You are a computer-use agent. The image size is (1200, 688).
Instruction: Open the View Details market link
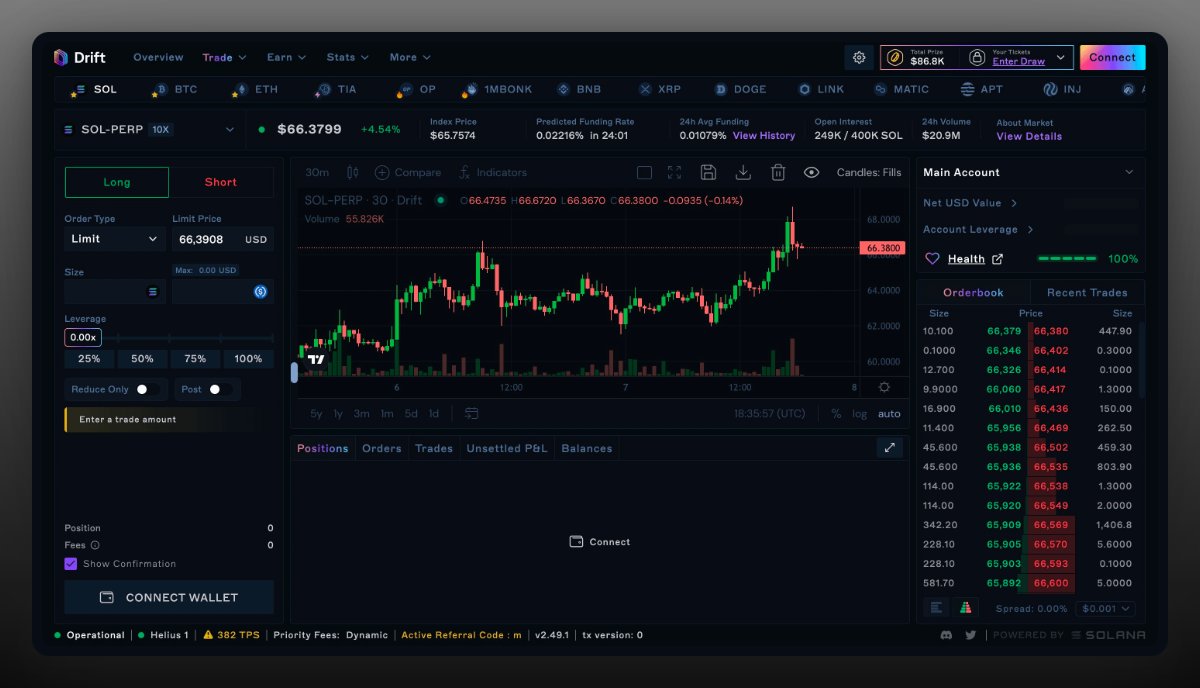1029,137
